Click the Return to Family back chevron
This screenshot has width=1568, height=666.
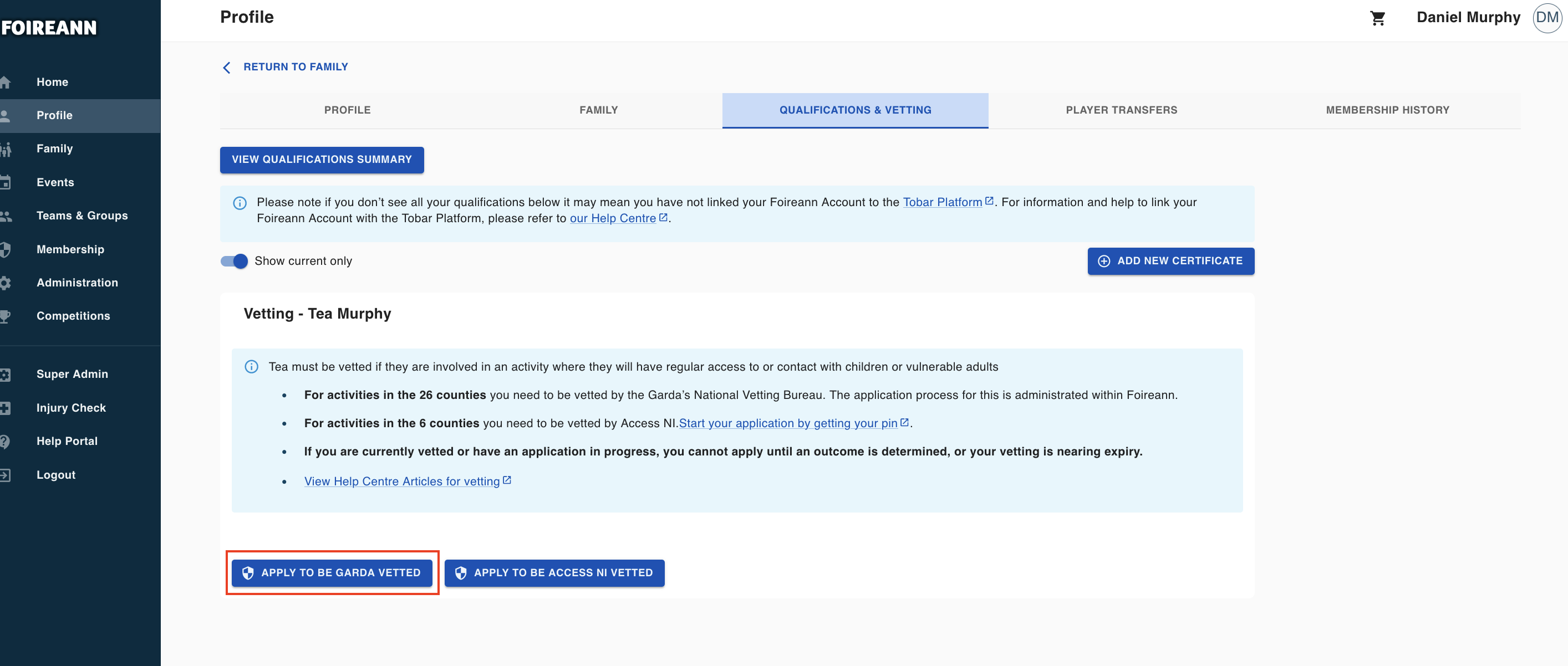pos(227,68)
